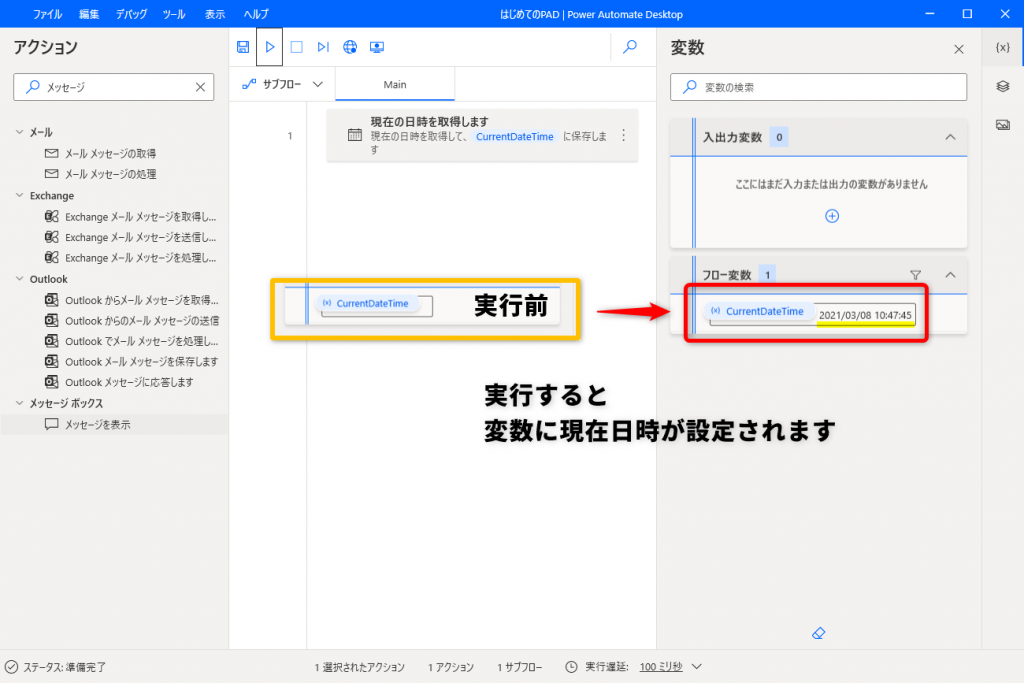Click the 100 ミリ秒 run delay link
This screenshot has width=1024, height=683.
(661, 667)
